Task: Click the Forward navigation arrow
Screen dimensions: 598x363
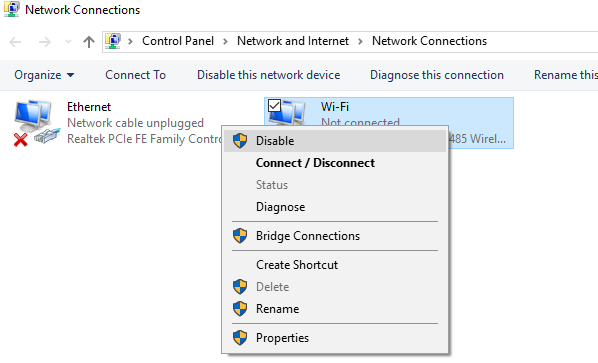Action: pos(45,42)
